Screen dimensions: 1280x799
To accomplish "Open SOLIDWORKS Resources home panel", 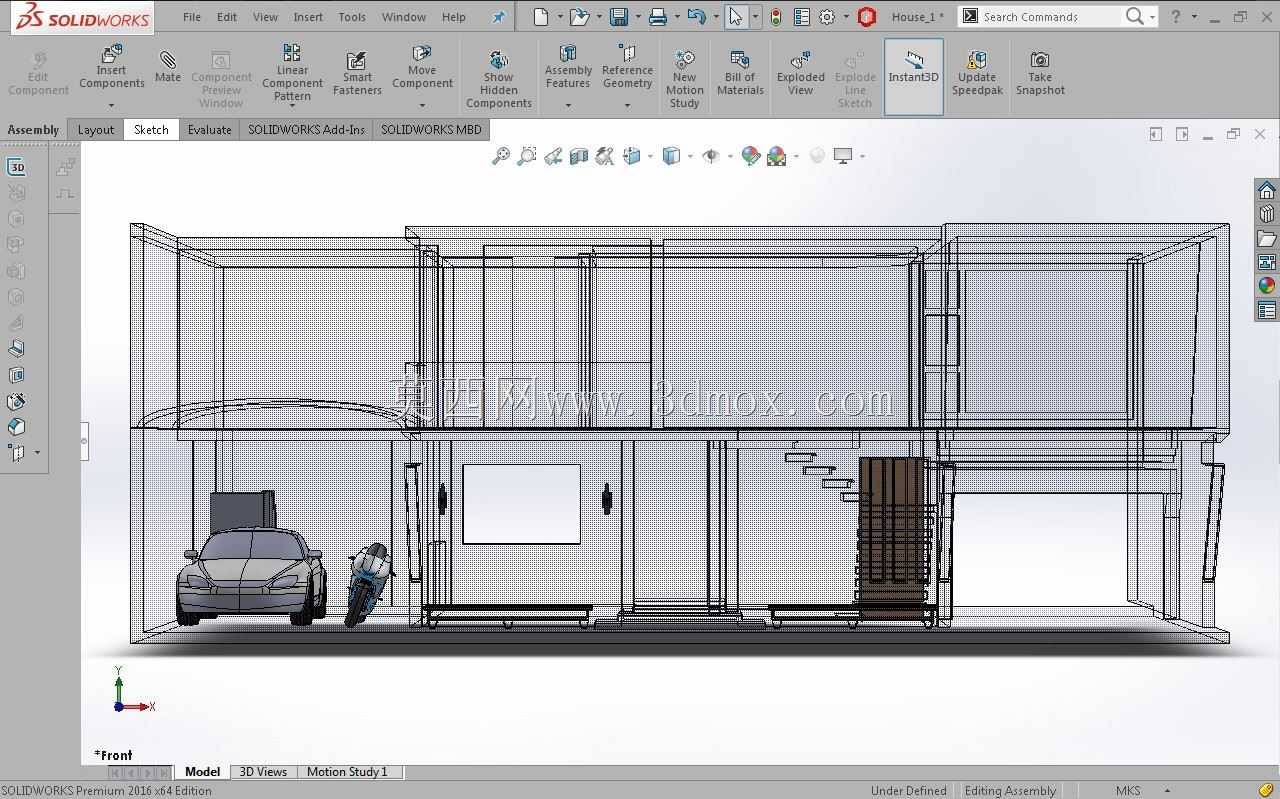I will 1267,190.
